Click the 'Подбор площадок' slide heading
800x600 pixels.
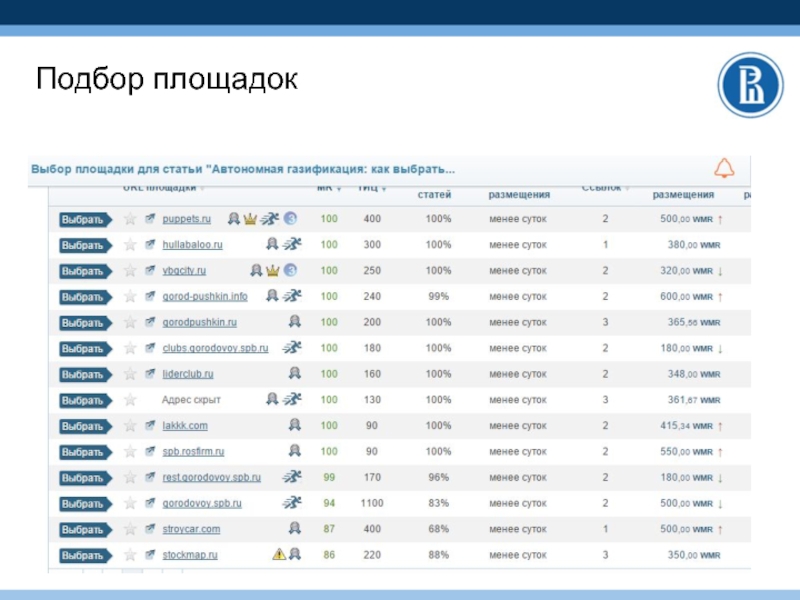[x=167, y=80]
